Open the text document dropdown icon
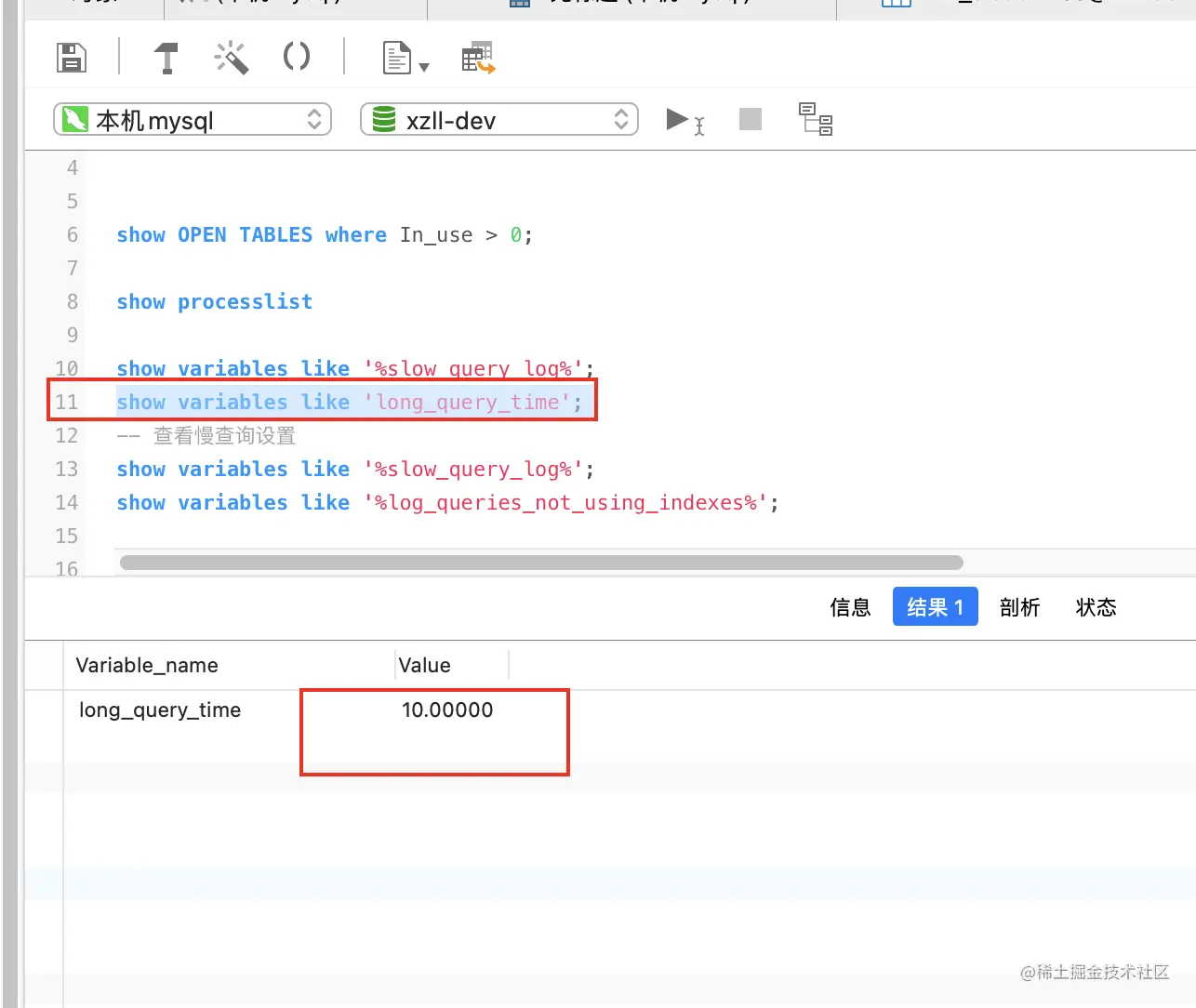1196x1008 pixels. tap(405, 58)
